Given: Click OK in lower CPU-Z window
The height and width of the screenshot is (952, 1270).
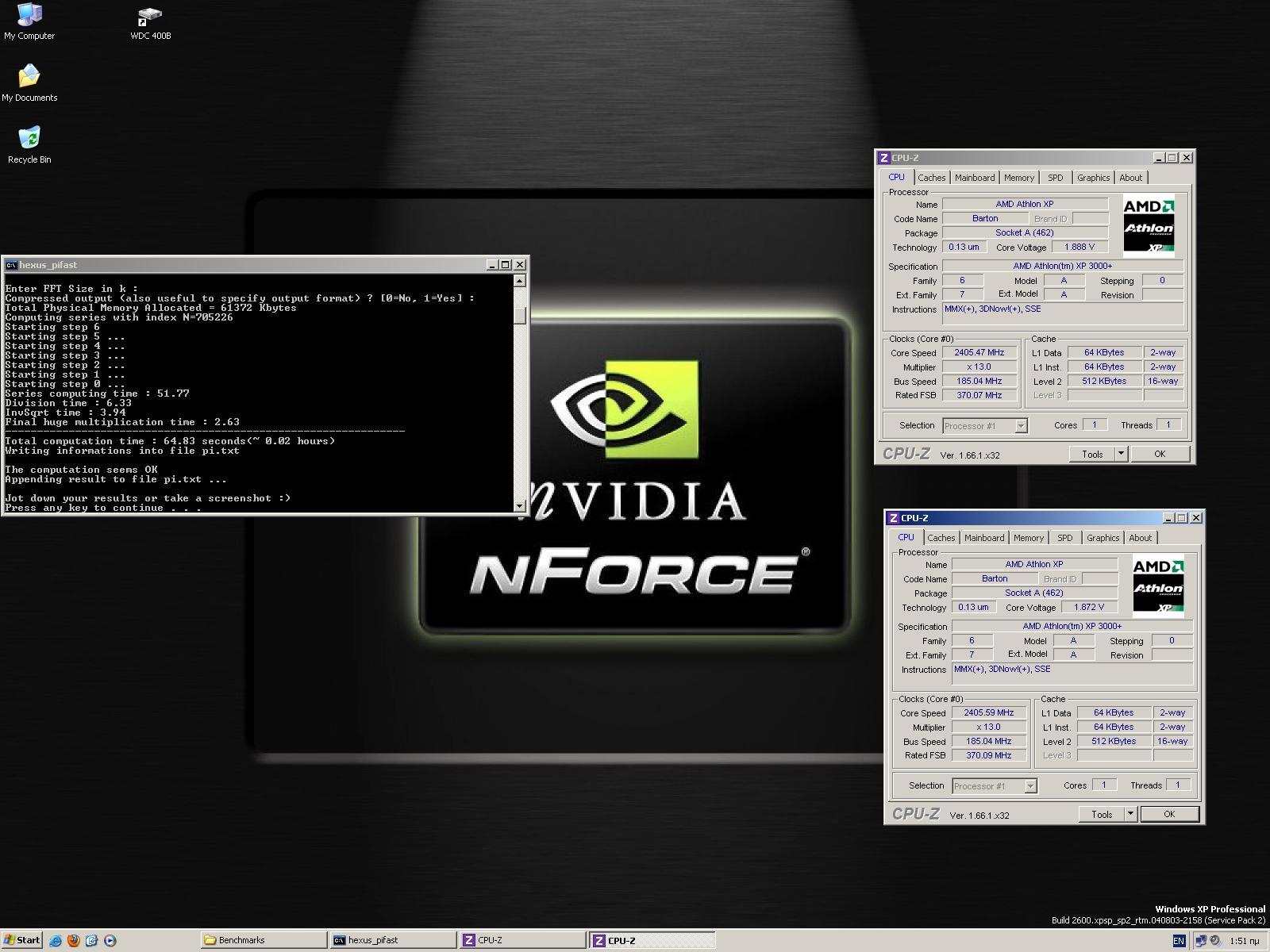Looking at the screenshot, I should (1169, 815).
